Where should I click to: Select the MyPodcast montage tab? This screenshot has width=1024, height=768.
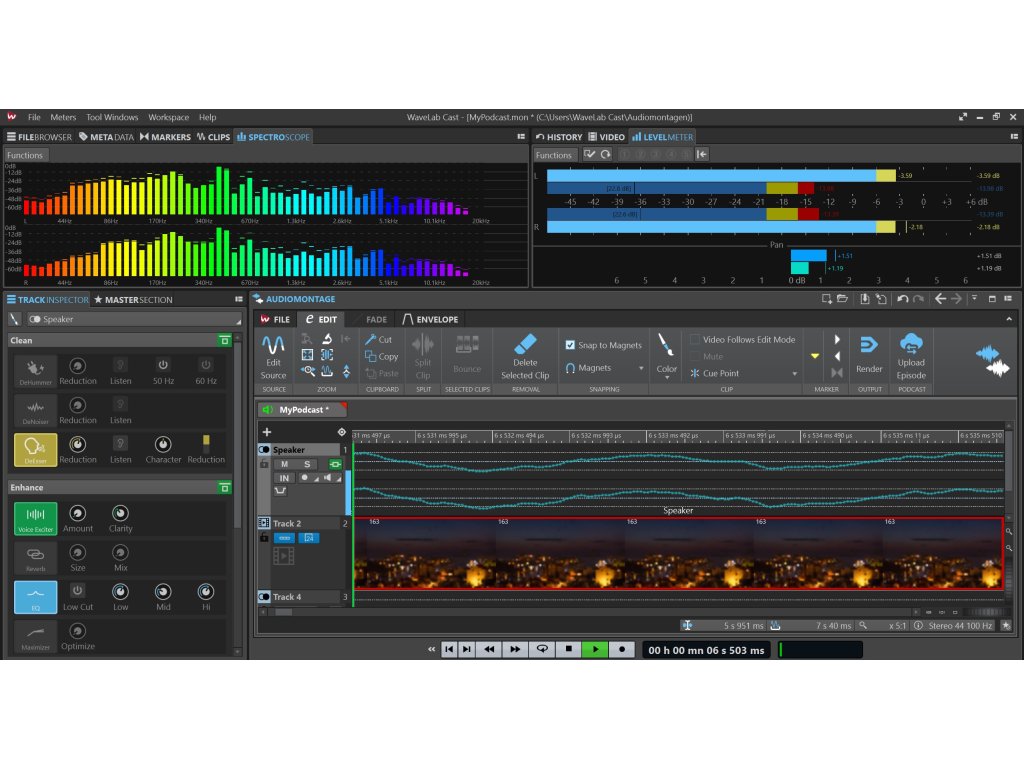303,409
